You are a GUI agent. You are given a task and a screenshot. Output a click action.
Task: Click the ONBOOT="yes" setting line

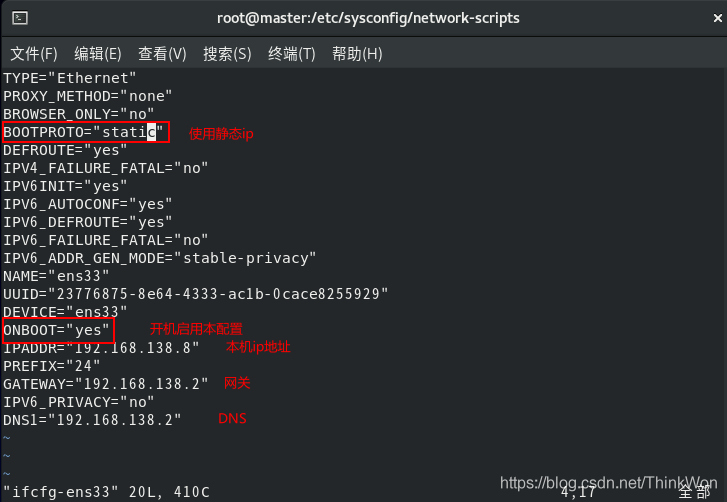coord(57,330)
